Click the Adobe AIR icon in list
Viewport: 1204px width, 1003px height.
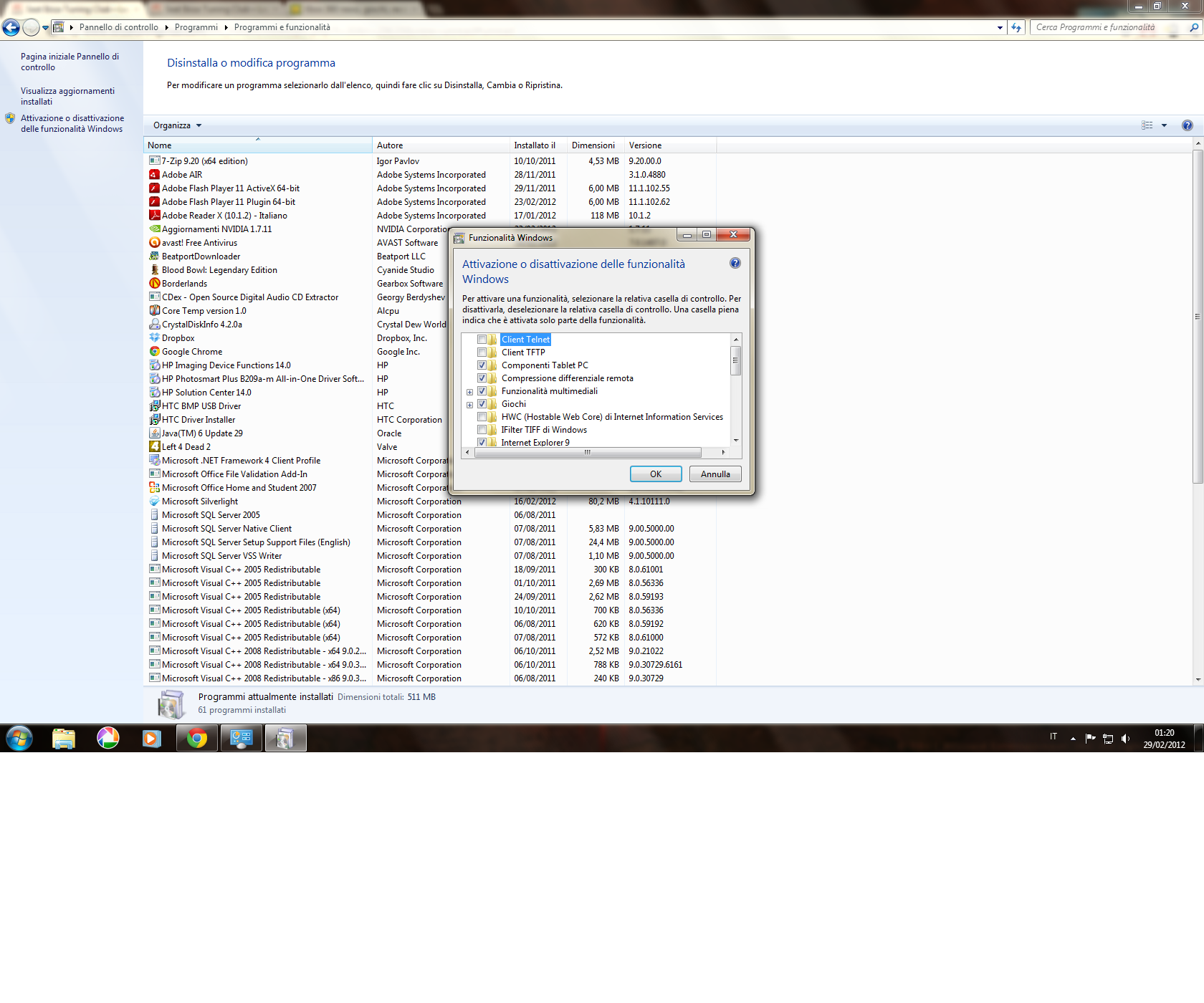[x=154, y=175]
